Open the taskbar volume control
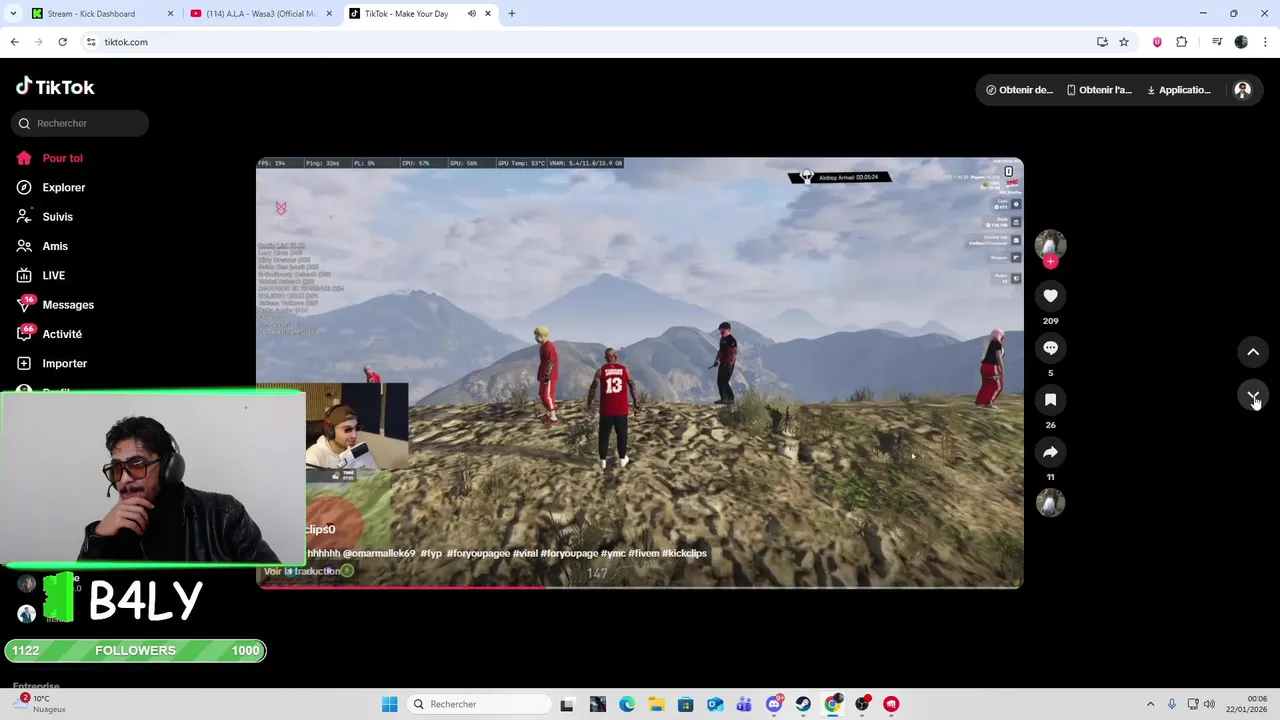Image resolution: width=1280 pixels, height=720 pixels. tap(1208, 704)
